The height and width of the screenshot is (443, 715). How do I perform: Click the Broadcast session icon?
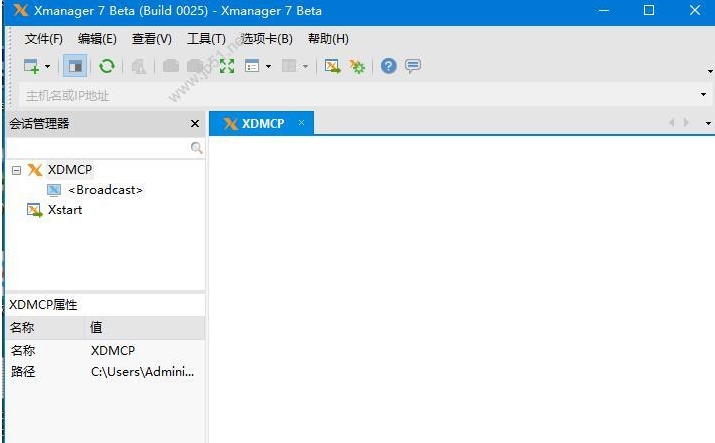point(54,190)
